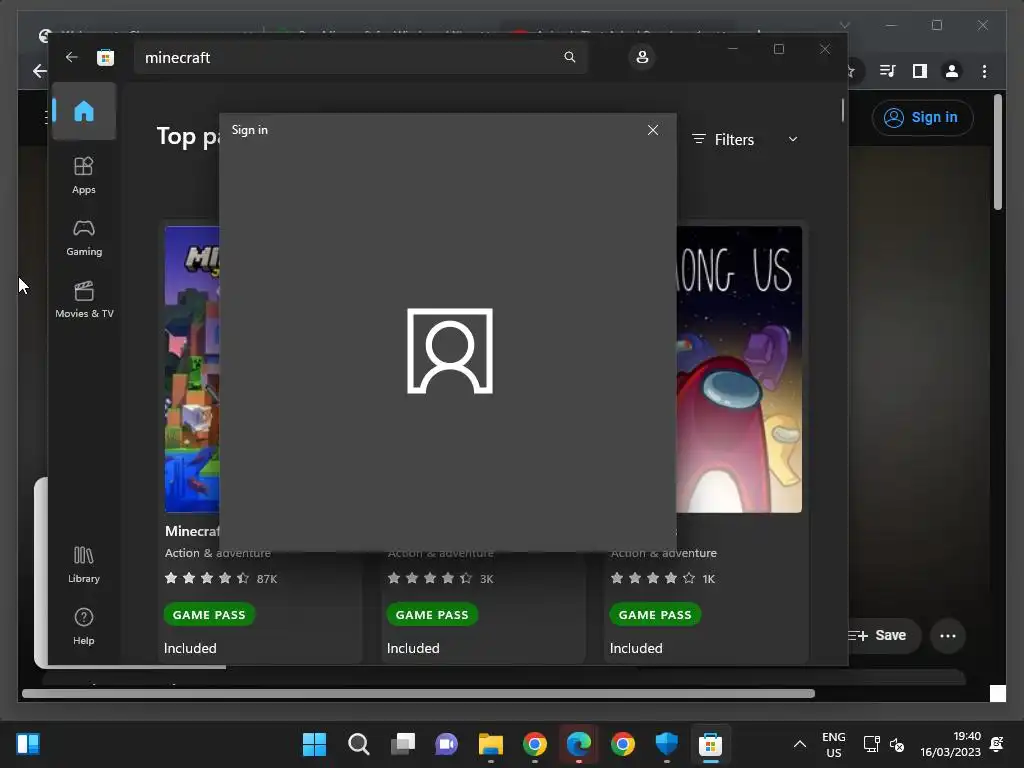Open Chrome media control queue icon

coord(888,71)
